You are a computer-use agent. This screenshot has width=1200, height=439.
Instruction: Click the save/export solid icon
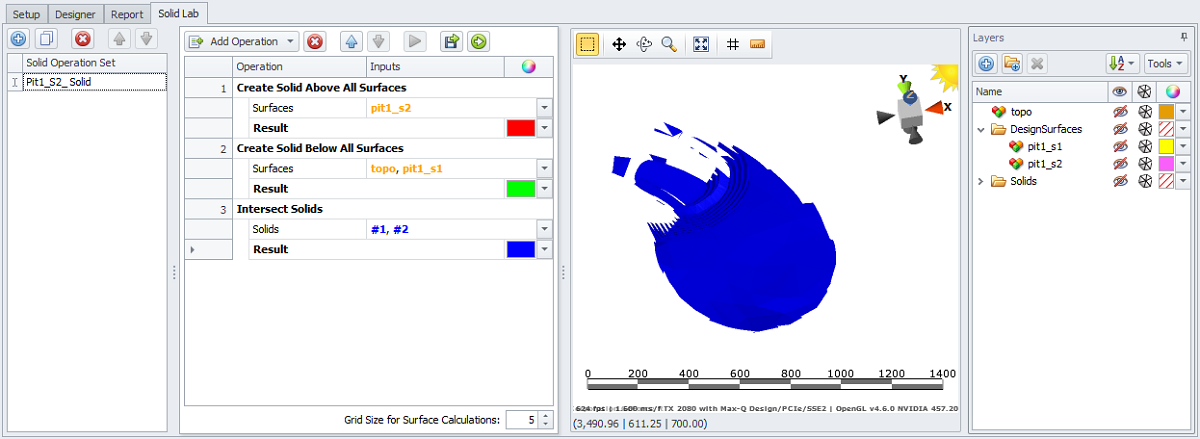[x=451, y=42]
